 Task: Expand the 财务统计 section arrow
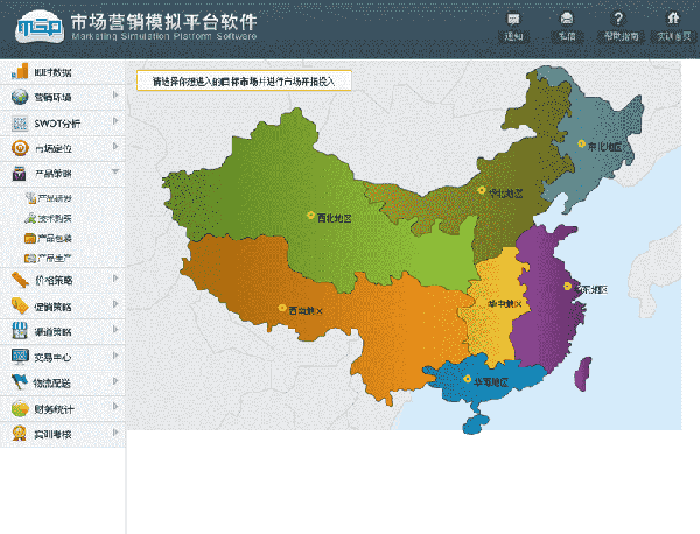(x=116, y=408)
